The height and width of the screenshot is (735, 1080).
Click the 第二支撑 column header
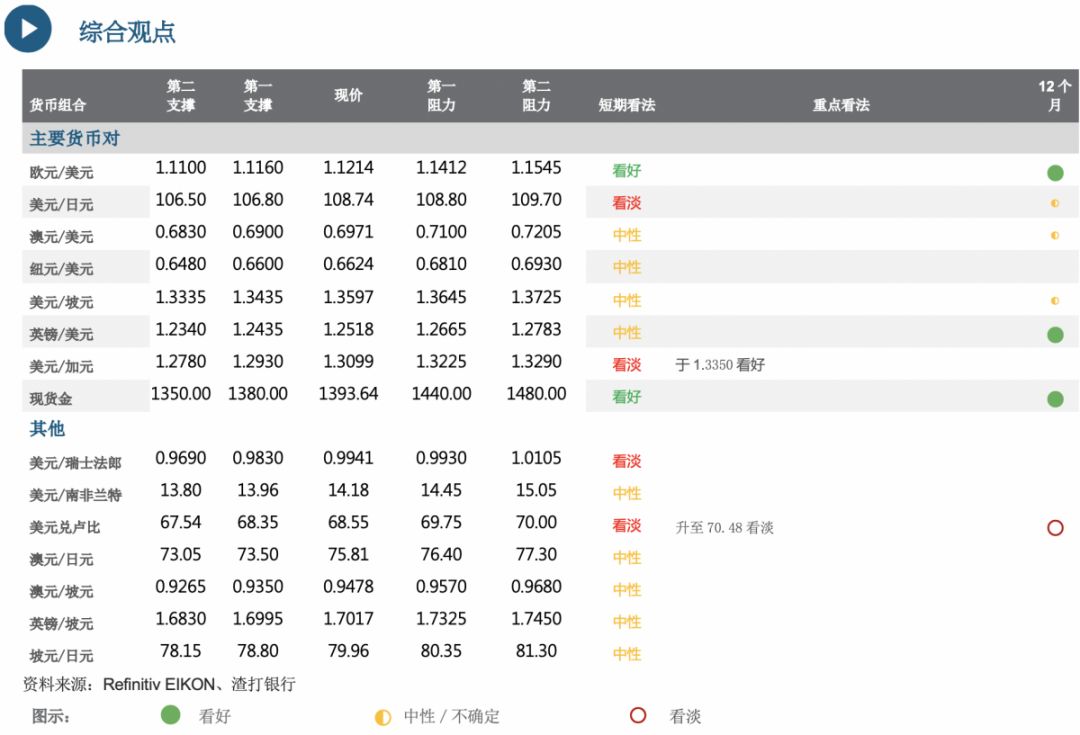point(180,95)
